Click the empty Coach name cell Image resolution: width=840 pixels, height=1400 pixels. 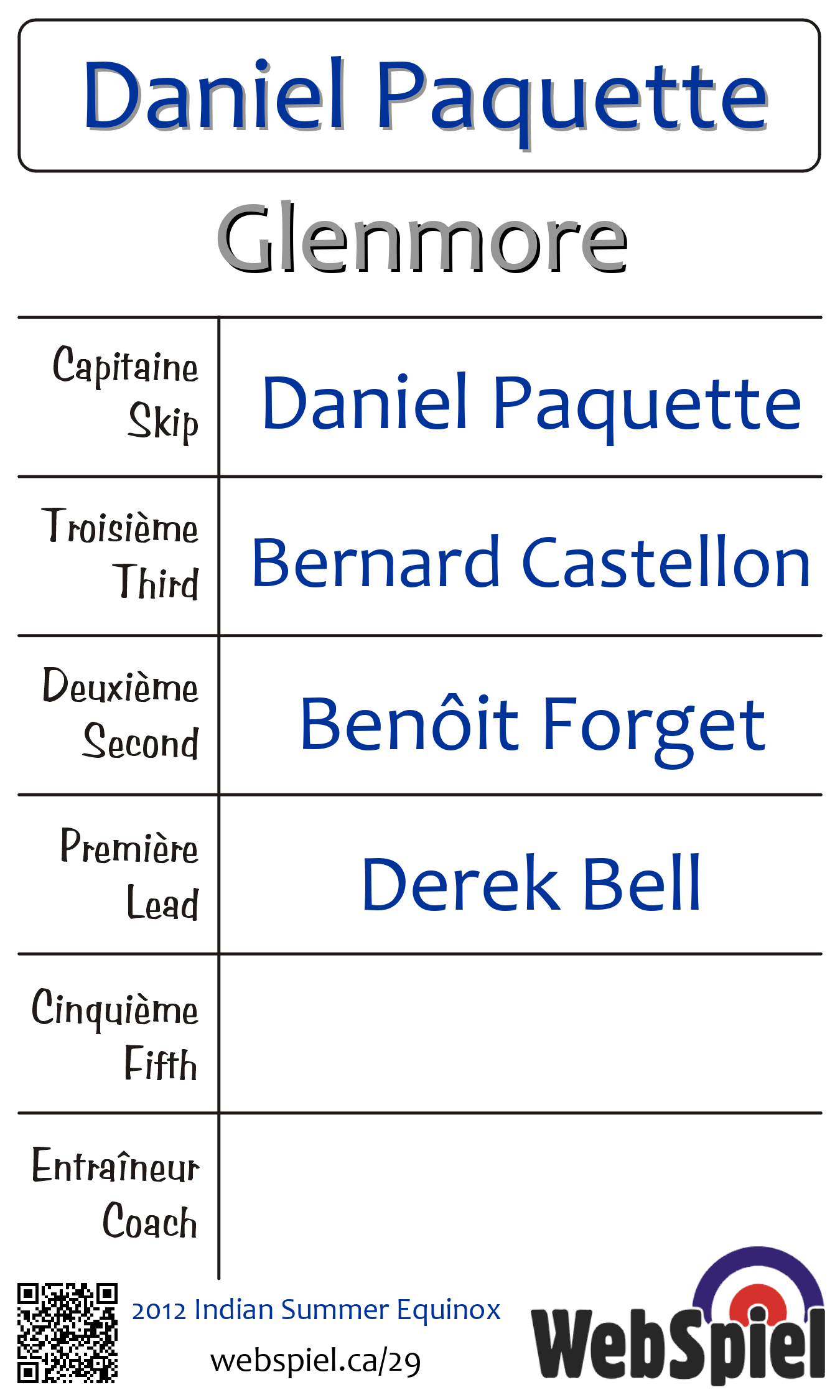coord(520,1193)
